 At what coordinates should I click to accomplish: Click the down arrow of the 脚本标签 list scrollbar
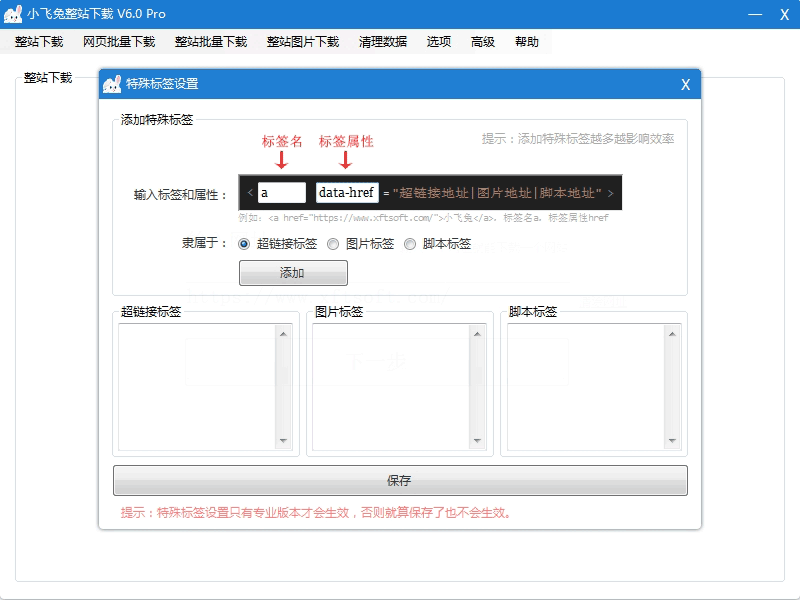(671, 441)
